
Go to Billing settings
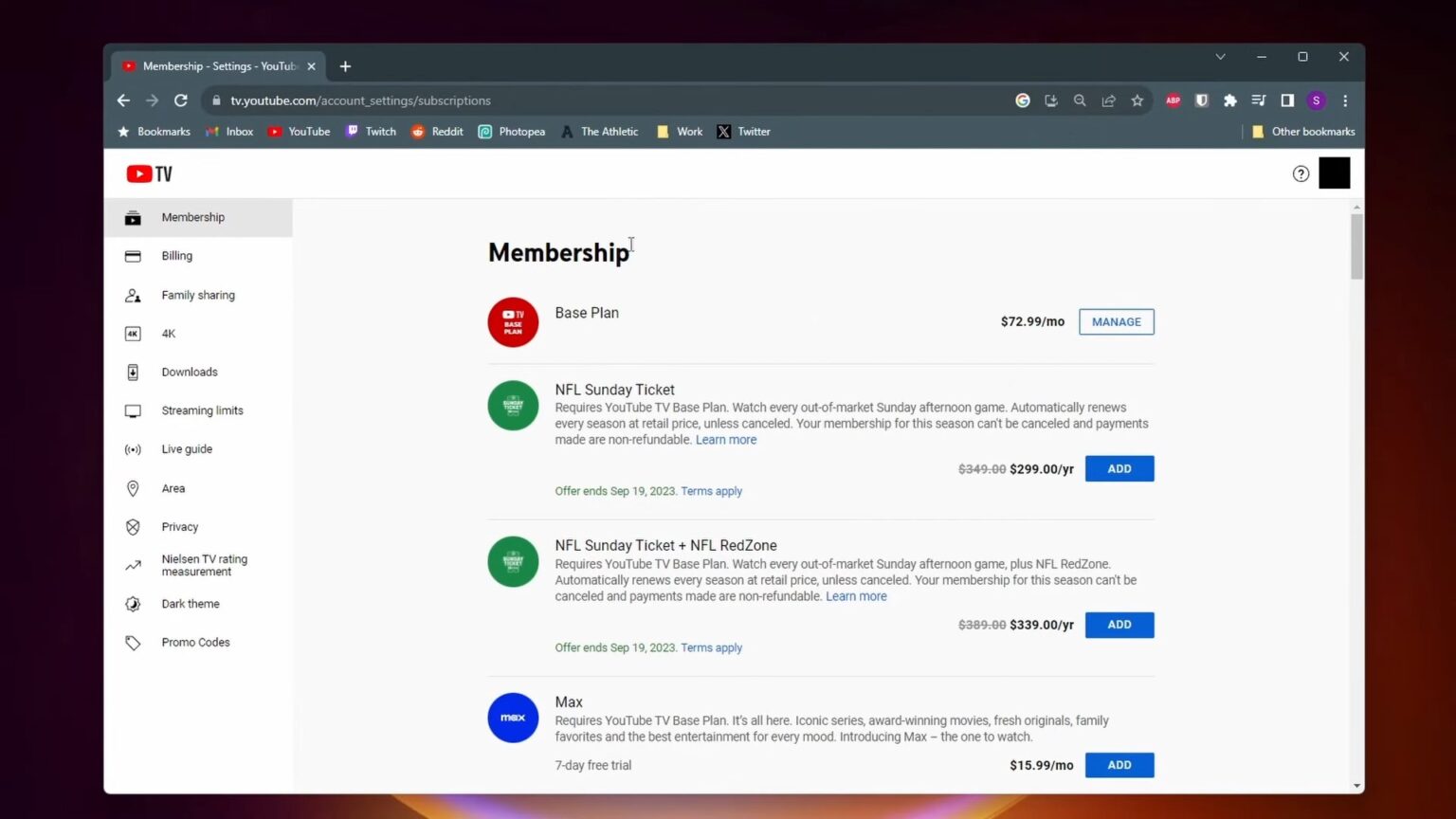176,256
